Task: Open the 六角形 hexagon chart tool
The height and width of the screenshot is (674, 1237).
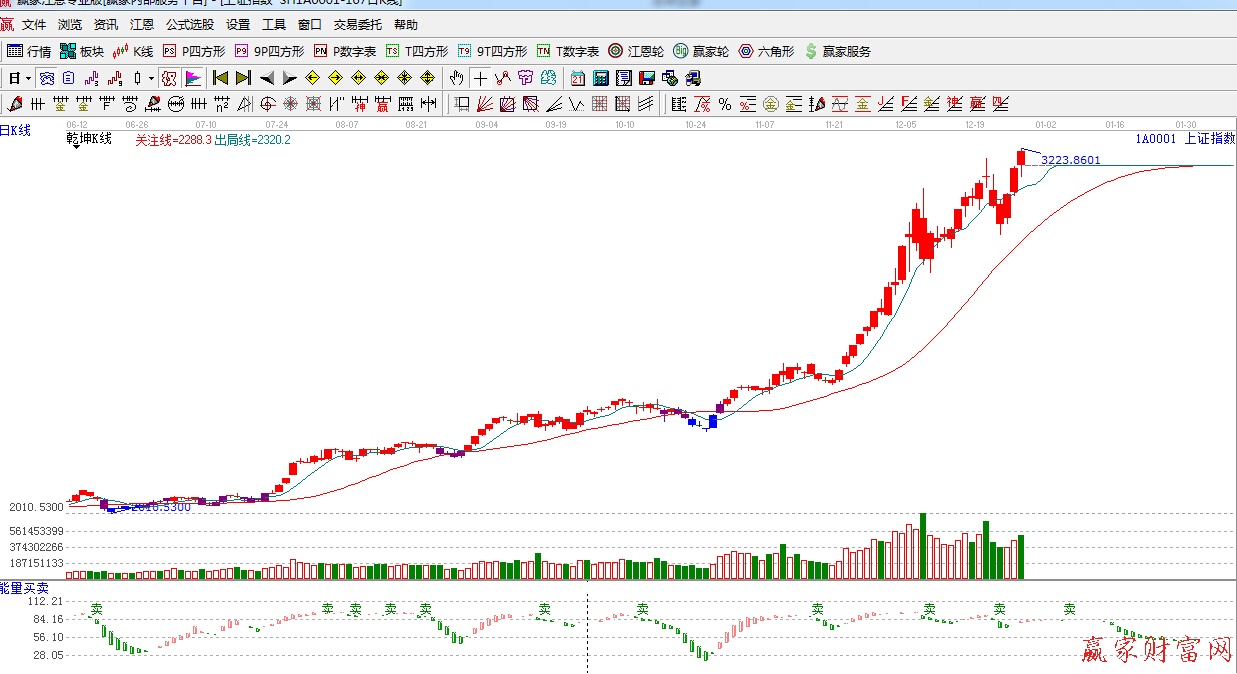Action: point(766,51)
